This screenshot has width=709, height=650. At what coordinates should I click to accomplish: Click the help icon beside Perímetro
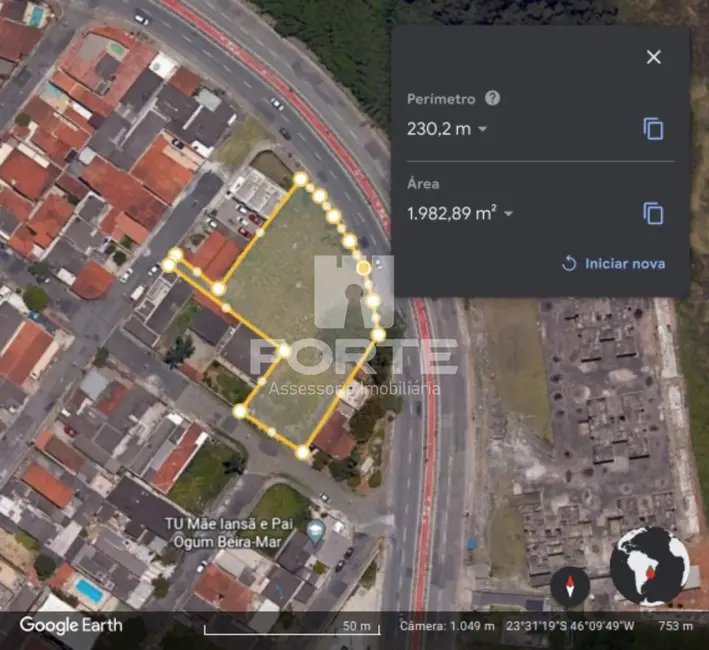click(x=492, y=98)
